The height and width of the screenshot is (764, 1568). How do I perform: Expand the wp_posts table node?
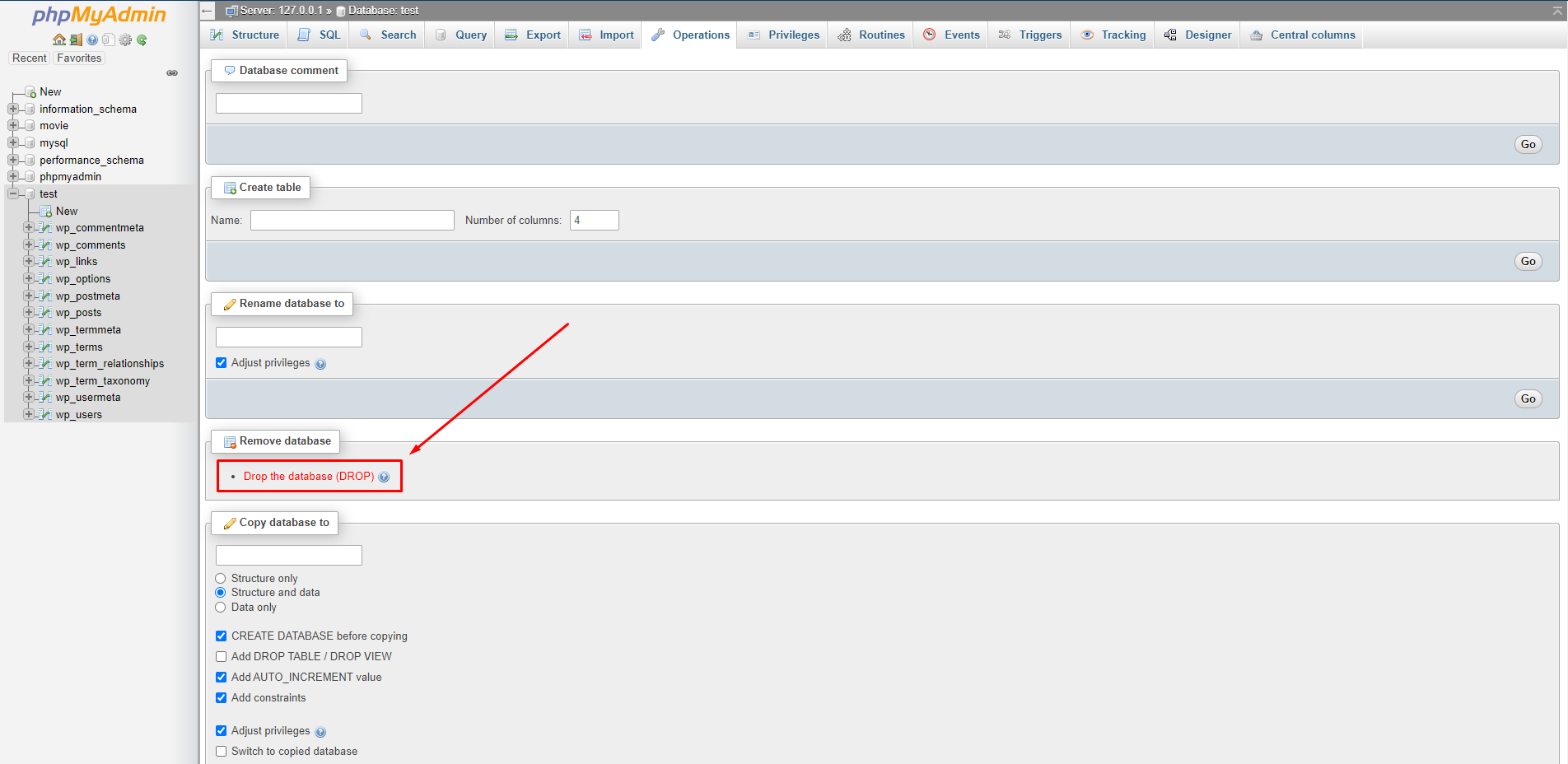pos(29,312)
